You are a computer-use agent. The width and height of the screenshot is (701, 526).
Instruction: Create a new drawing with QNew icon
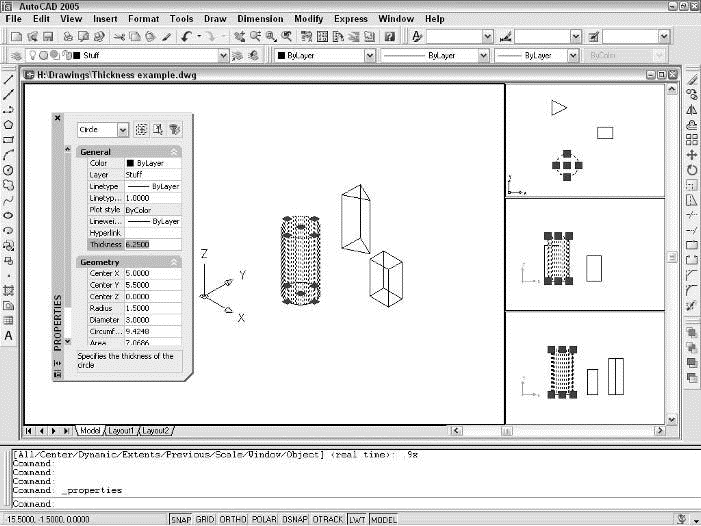[x=17, y=37]
